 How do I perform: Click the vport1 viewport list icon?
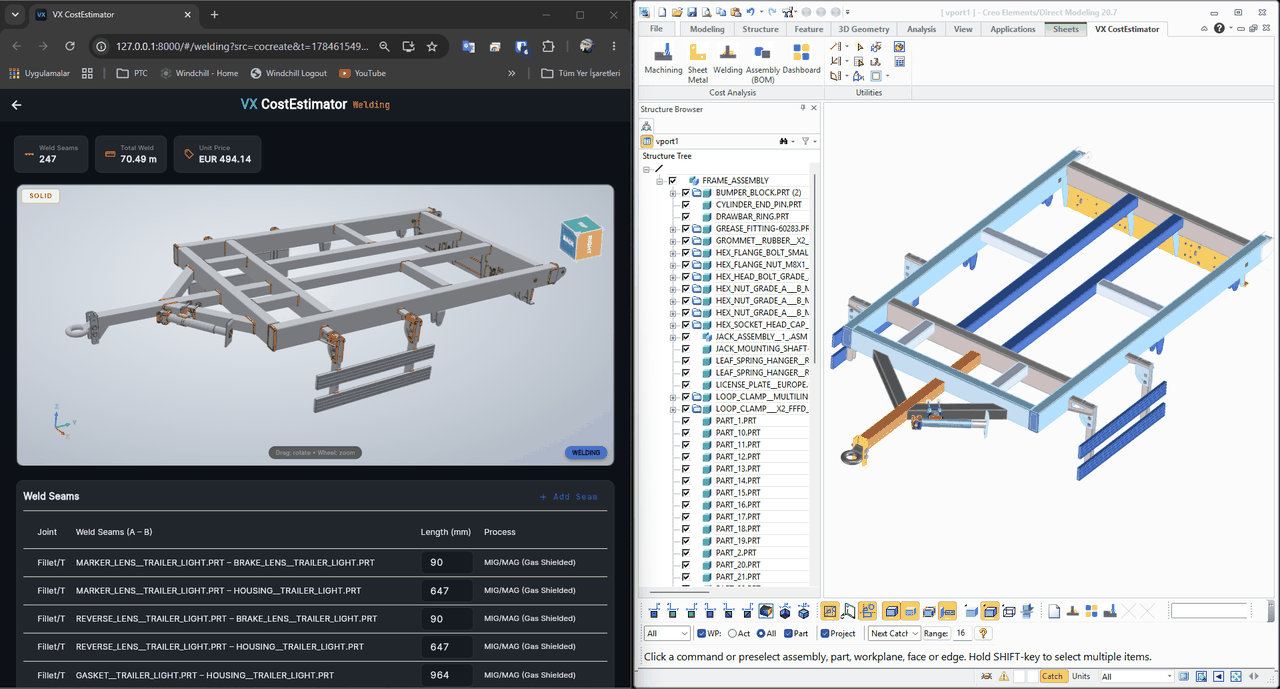point(647,141)
